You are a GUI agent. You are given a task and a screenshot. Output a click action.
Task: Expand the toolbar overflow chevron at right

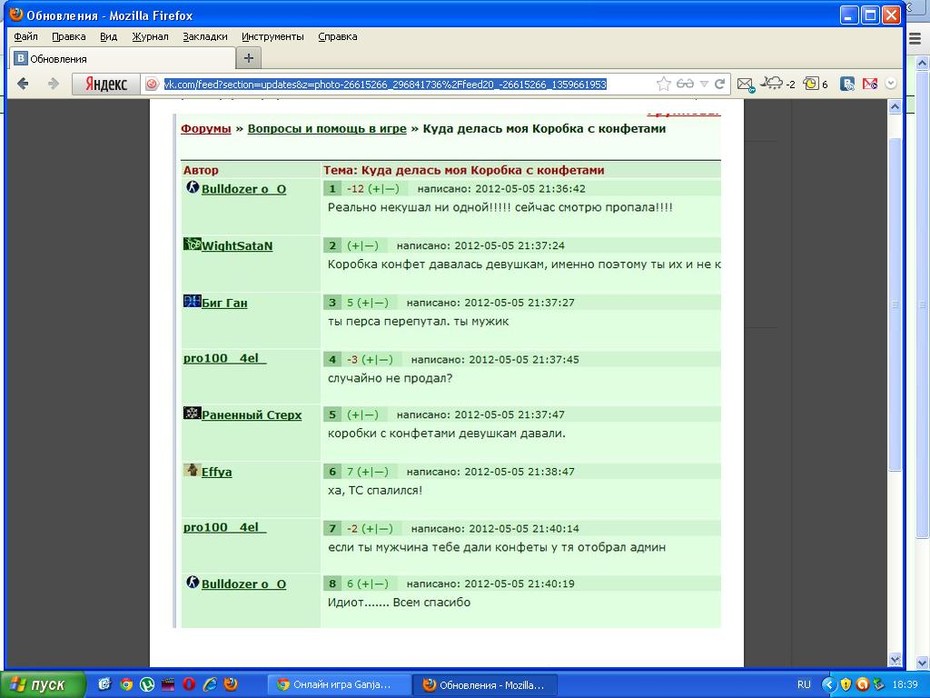coord(891,84)
